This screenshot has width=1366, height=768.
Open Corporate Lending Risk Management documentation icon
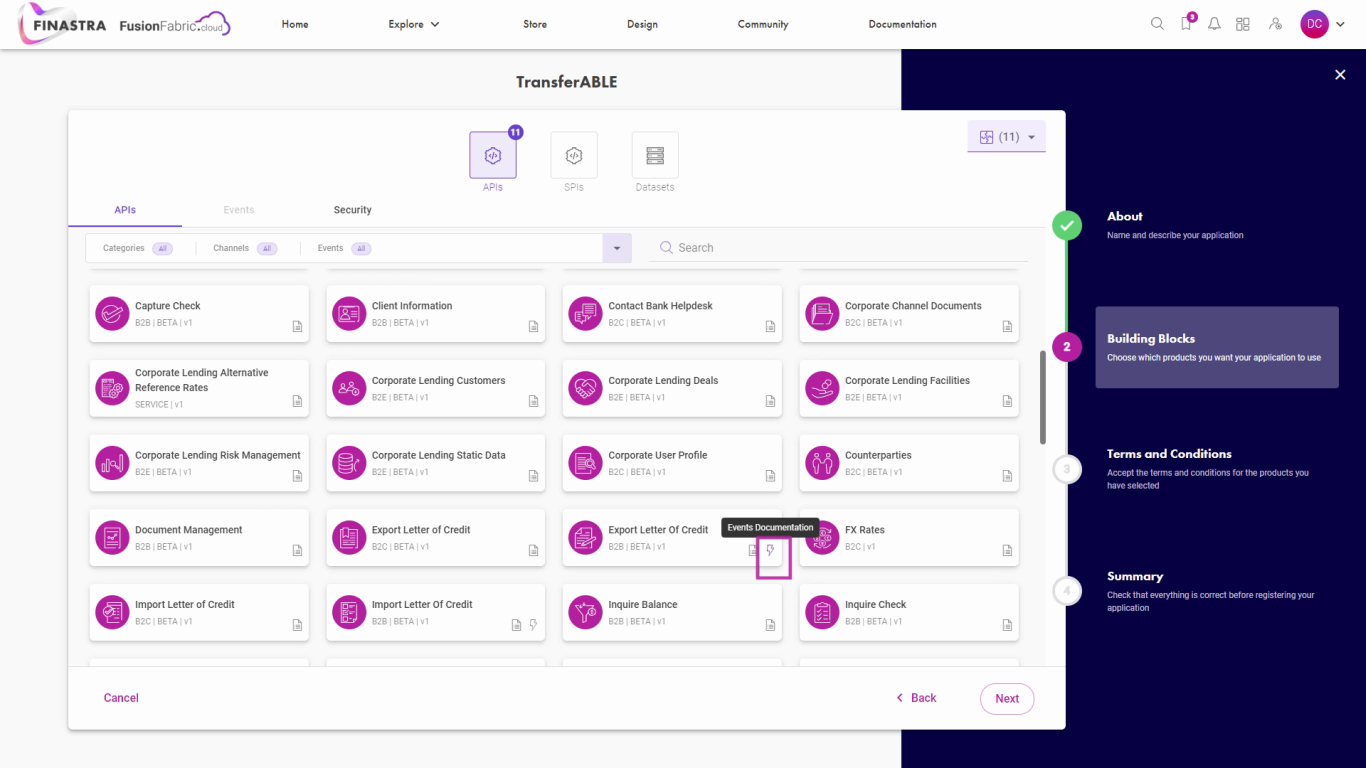[297, 476]
